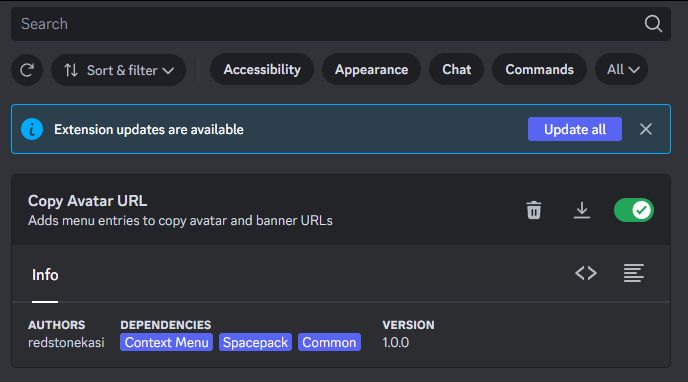The height and width of the screenshot is (382, 688).
Task: Click the AUTHORS heading
Action: click(57, 325)
